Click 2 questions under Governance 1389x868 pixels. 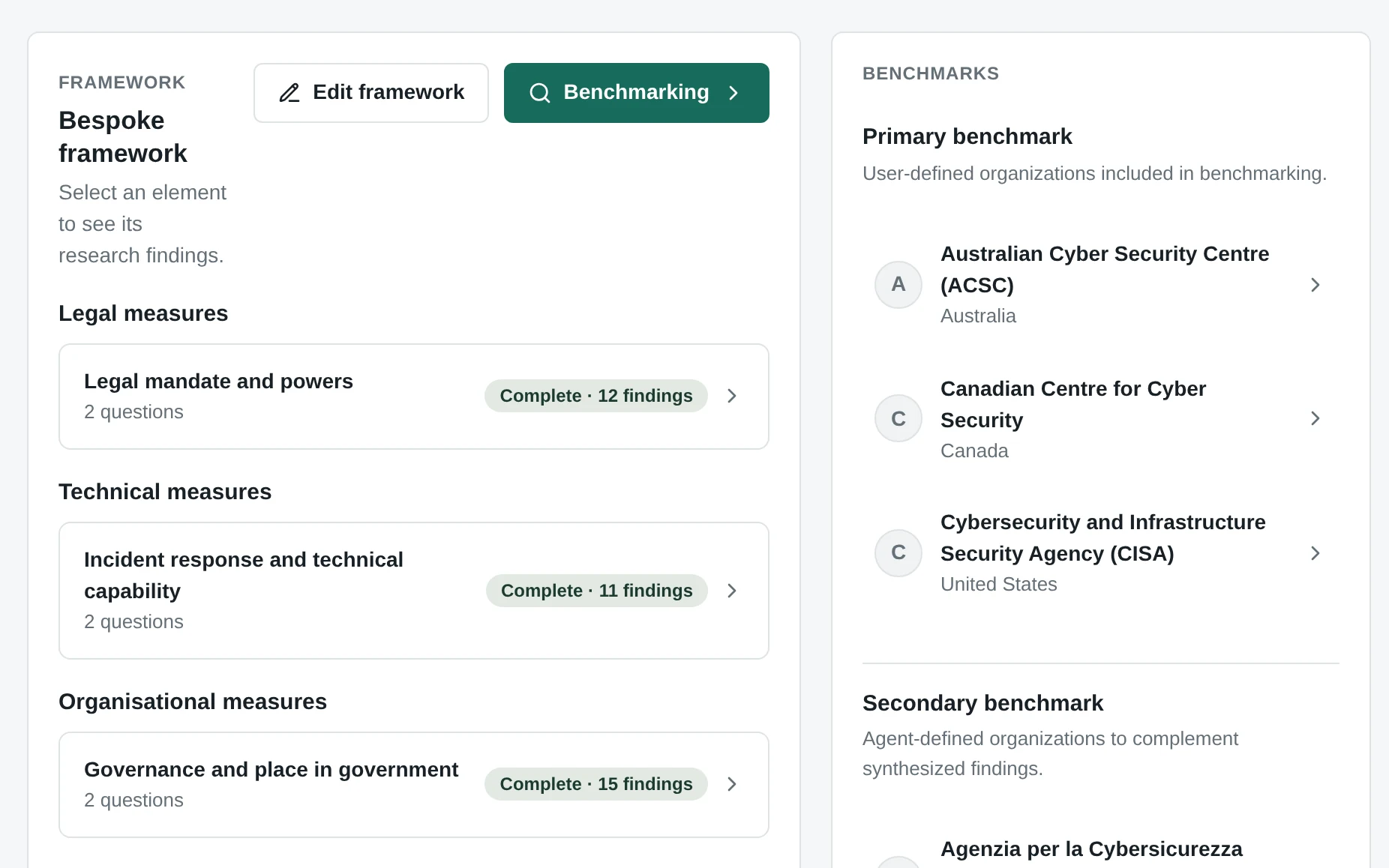[133, 801]
